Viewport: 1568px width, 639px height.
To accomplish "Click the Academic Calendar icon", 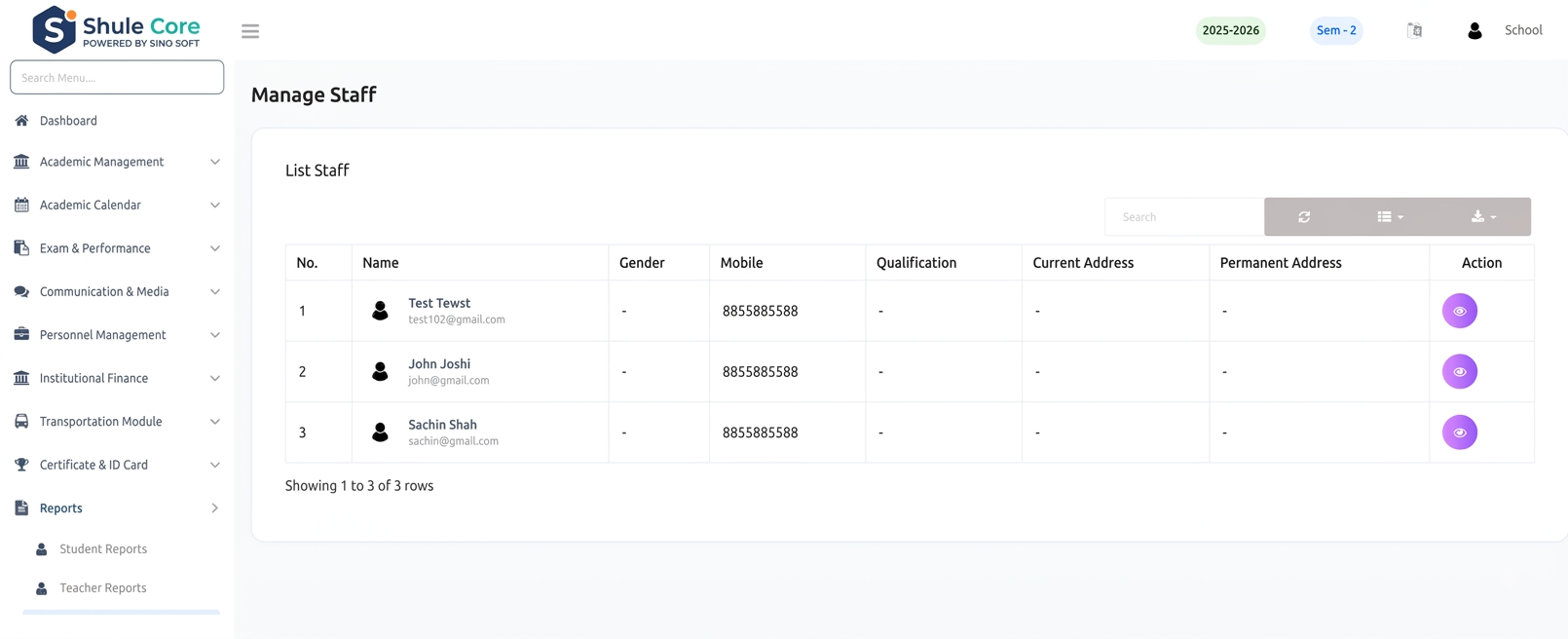I will pos(21,205).
